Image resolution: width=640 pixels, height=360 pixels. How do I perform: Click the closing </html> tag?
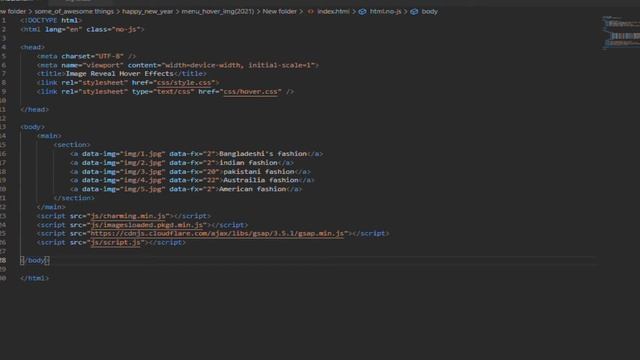coord(34,278)
